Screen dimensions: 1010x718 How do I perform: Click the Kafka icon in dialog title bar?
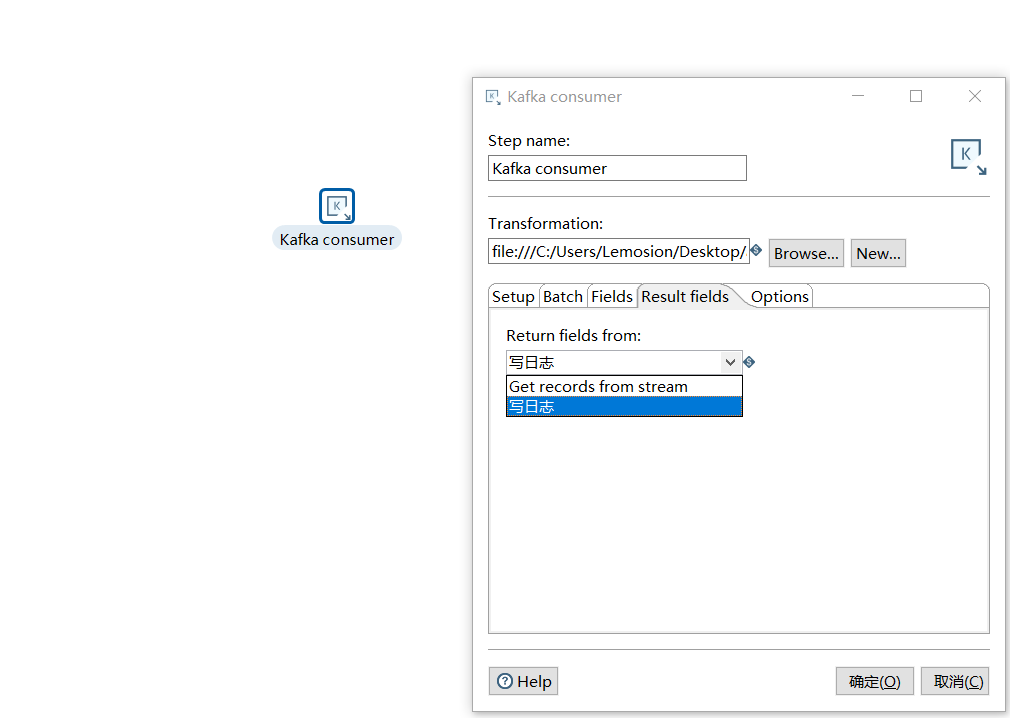(493, 97)
